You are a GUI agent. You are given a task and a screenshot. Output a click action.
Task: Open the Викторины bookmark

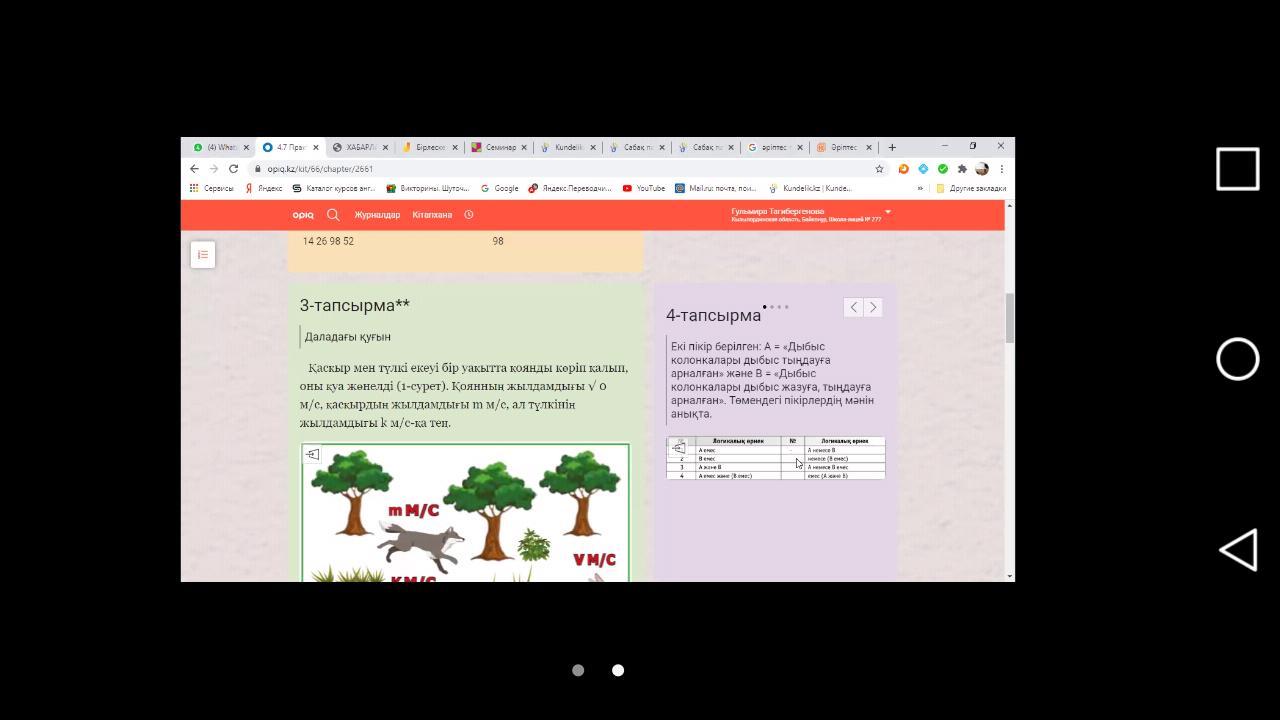[427, 188]
